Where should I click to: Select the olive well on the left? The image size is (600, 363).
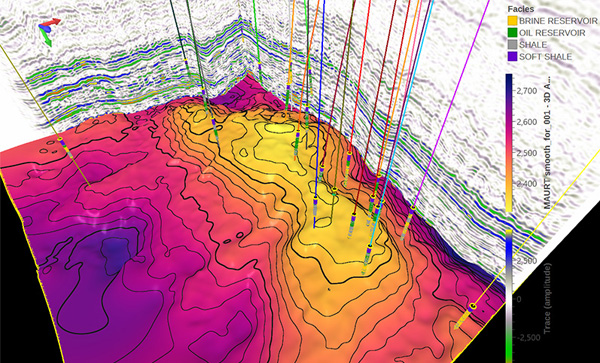pos(45,116)
